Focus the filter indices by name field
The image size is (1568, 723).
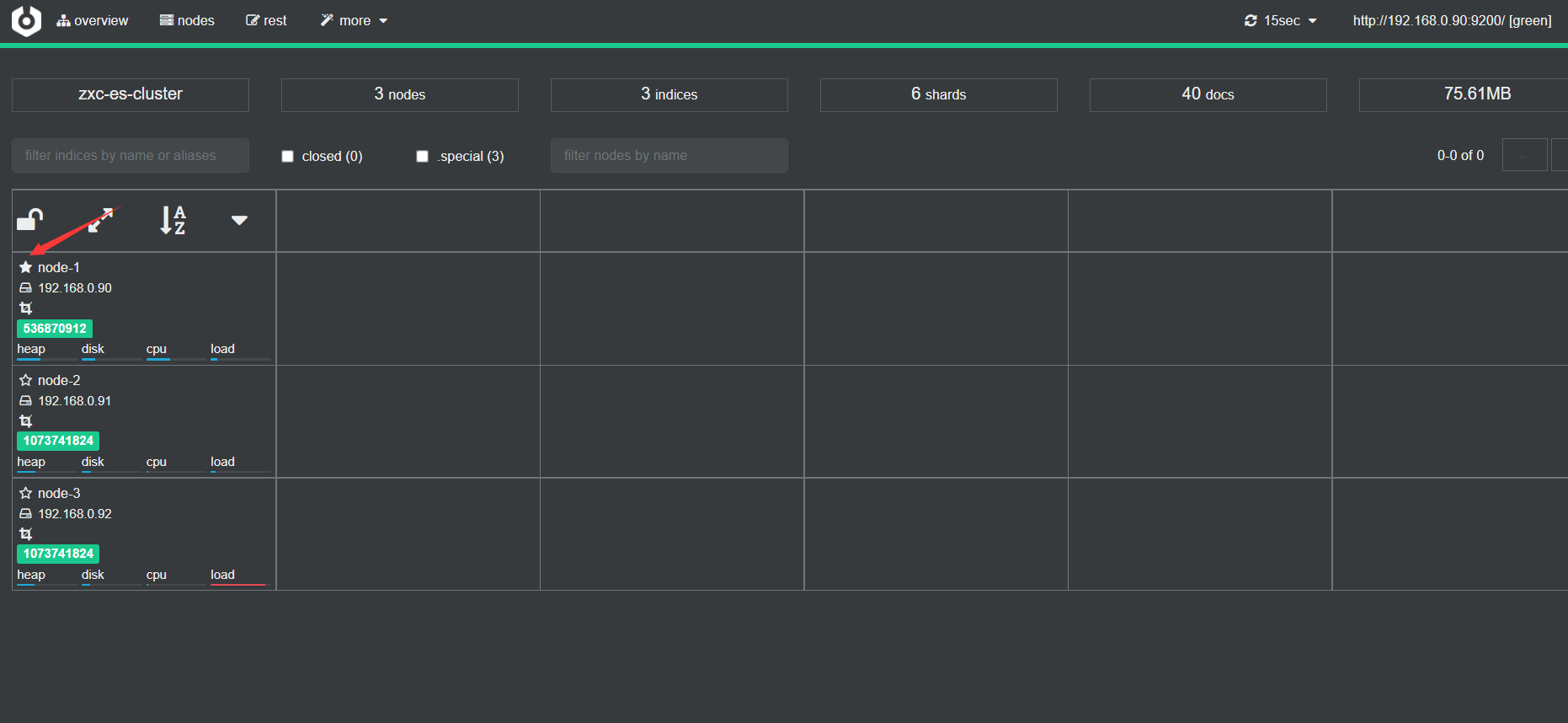pos(131,155)
